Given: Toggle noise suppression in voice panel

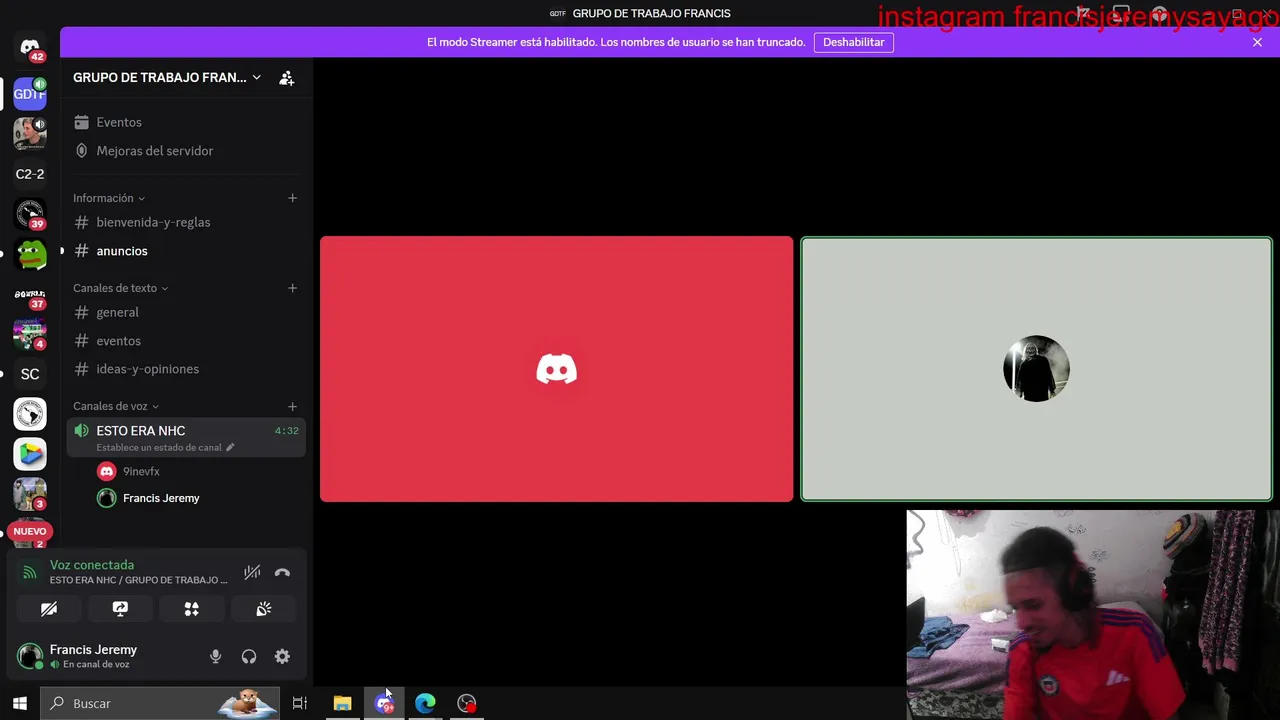Looking at the screenshot, I should pyautogui.click(x=252, y=573).
